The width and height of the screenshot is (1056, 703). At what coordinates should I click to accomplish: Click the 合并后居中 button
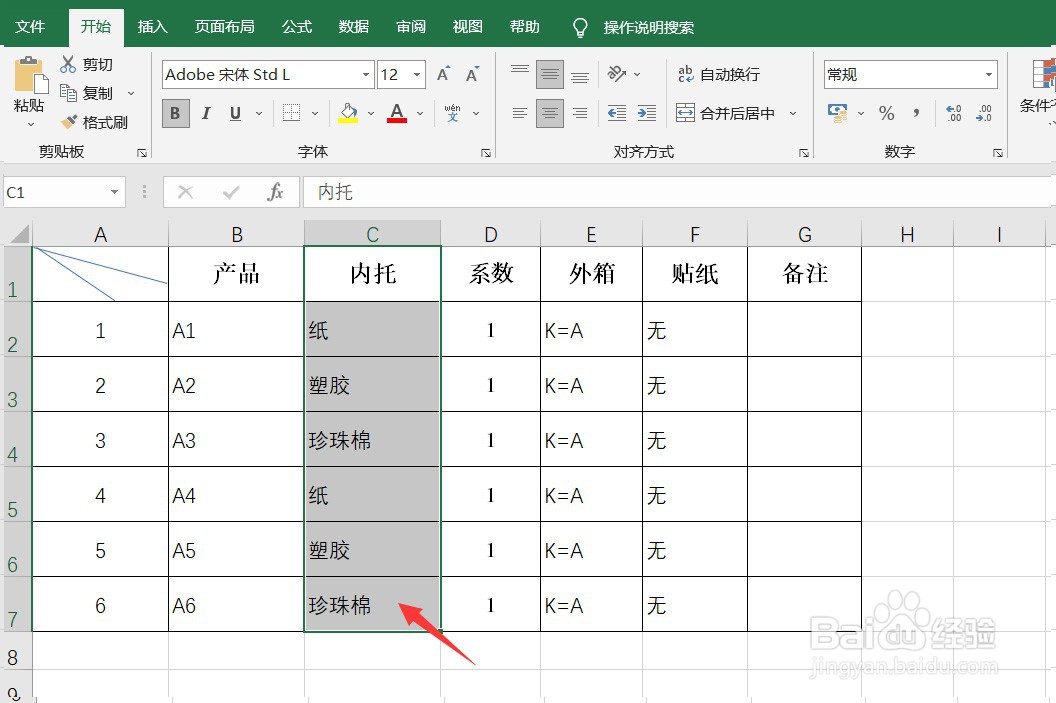(725, 113)
